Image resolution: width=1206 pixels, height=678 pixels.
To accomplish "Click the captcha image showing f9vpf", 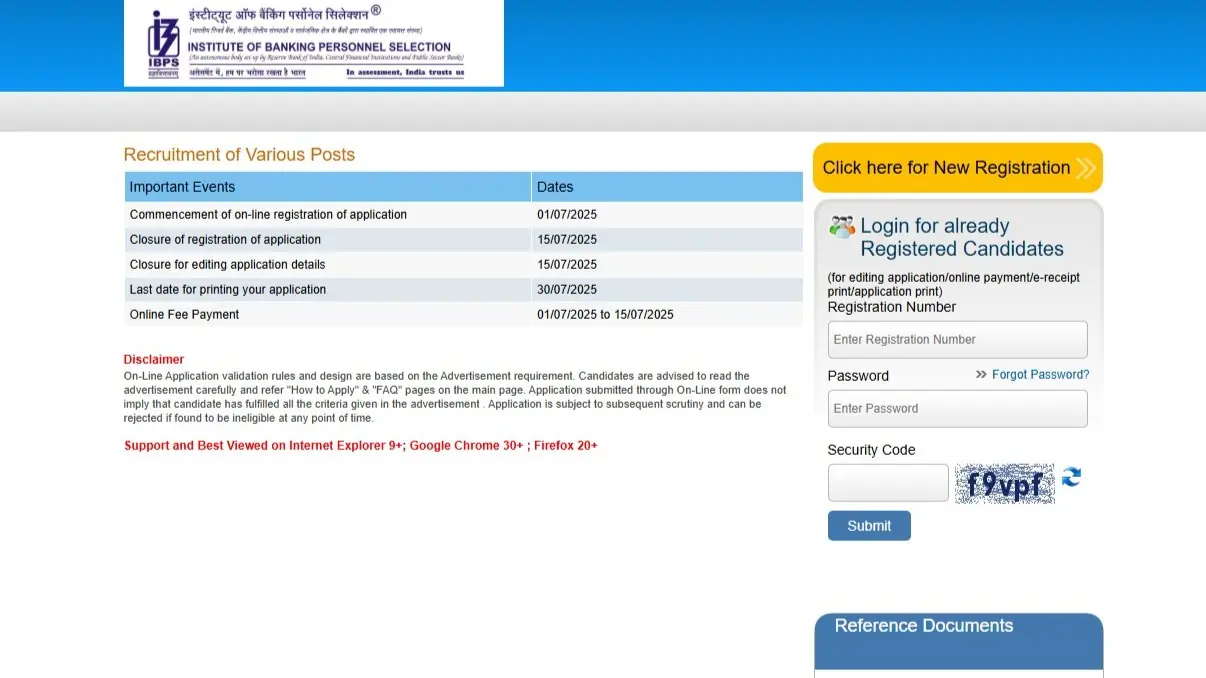I will [x=1004, y=484].
